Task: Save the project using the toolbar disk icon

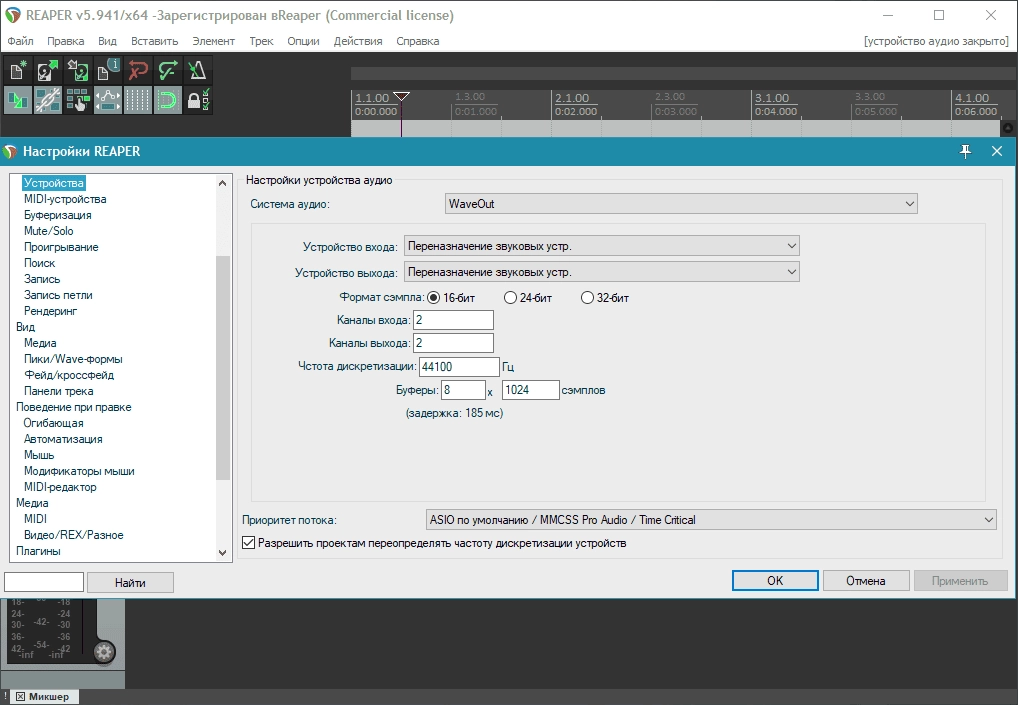Action: point(77,70)
